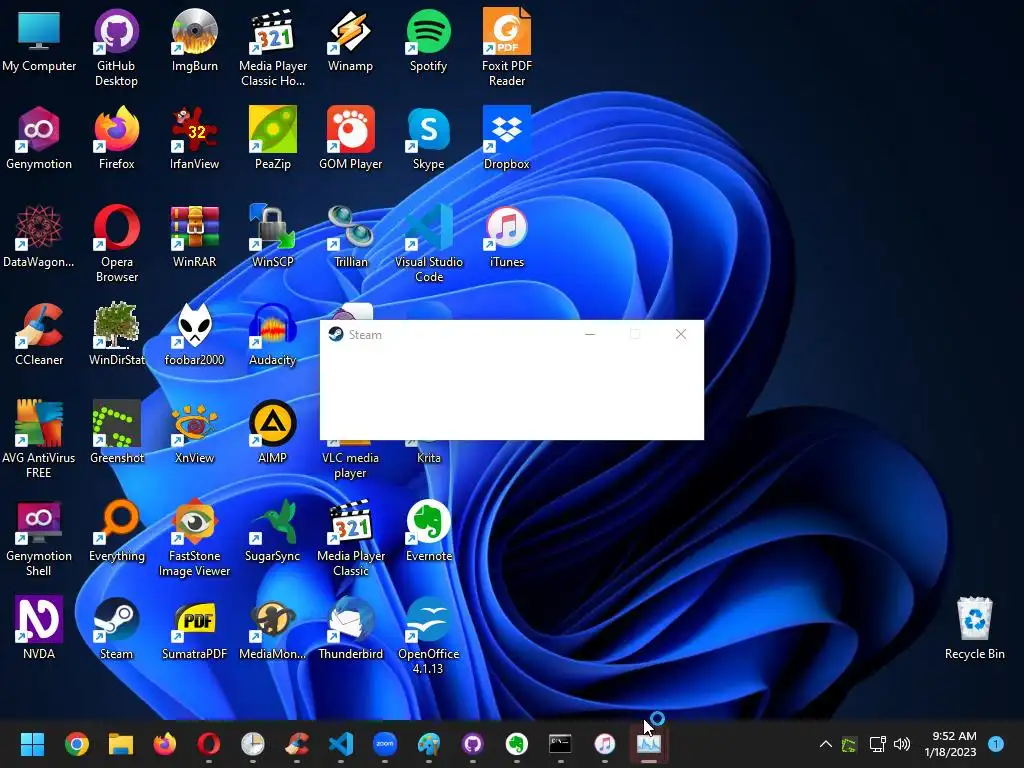Select the Media Player Classic Ho... shortcut
Viewport: 1024px width, 768px height.
click(x=272, y=47)
